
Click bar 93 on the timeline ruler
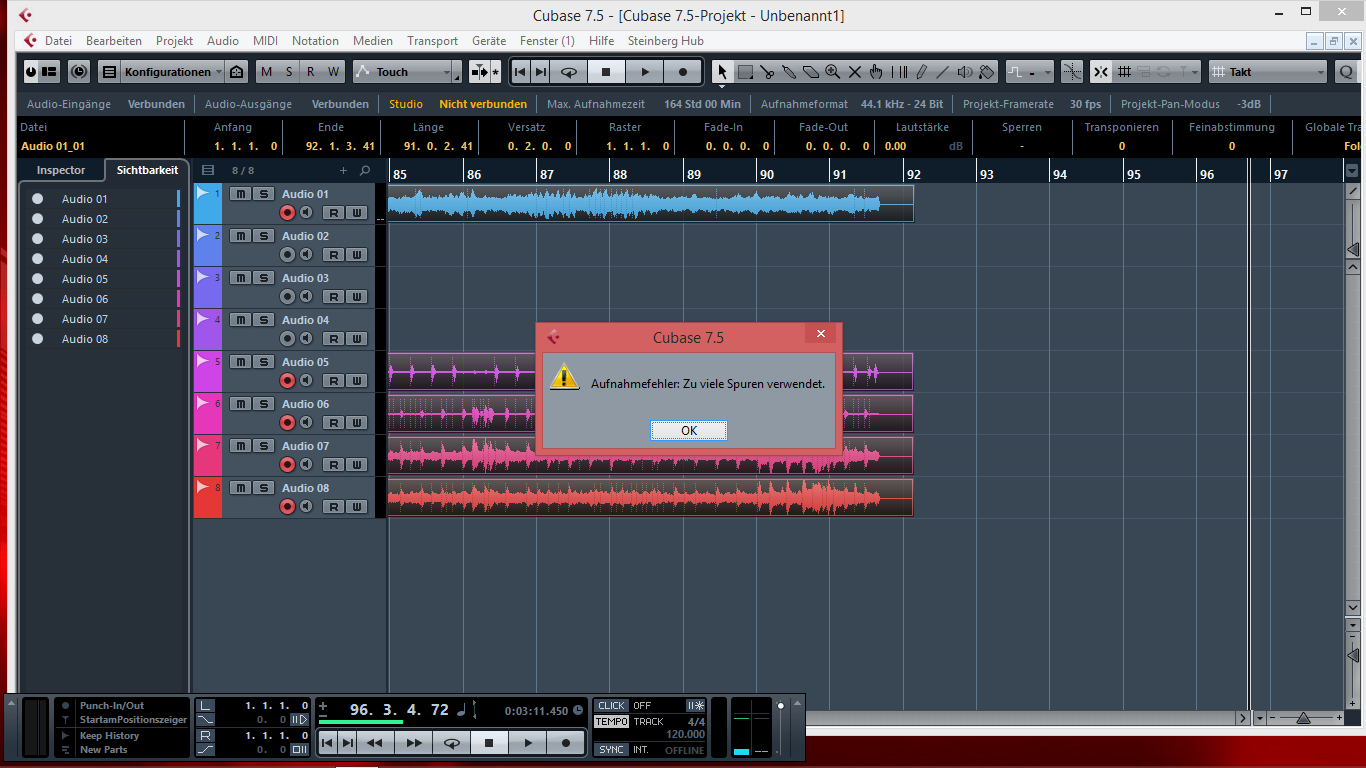tap(986, 174)
